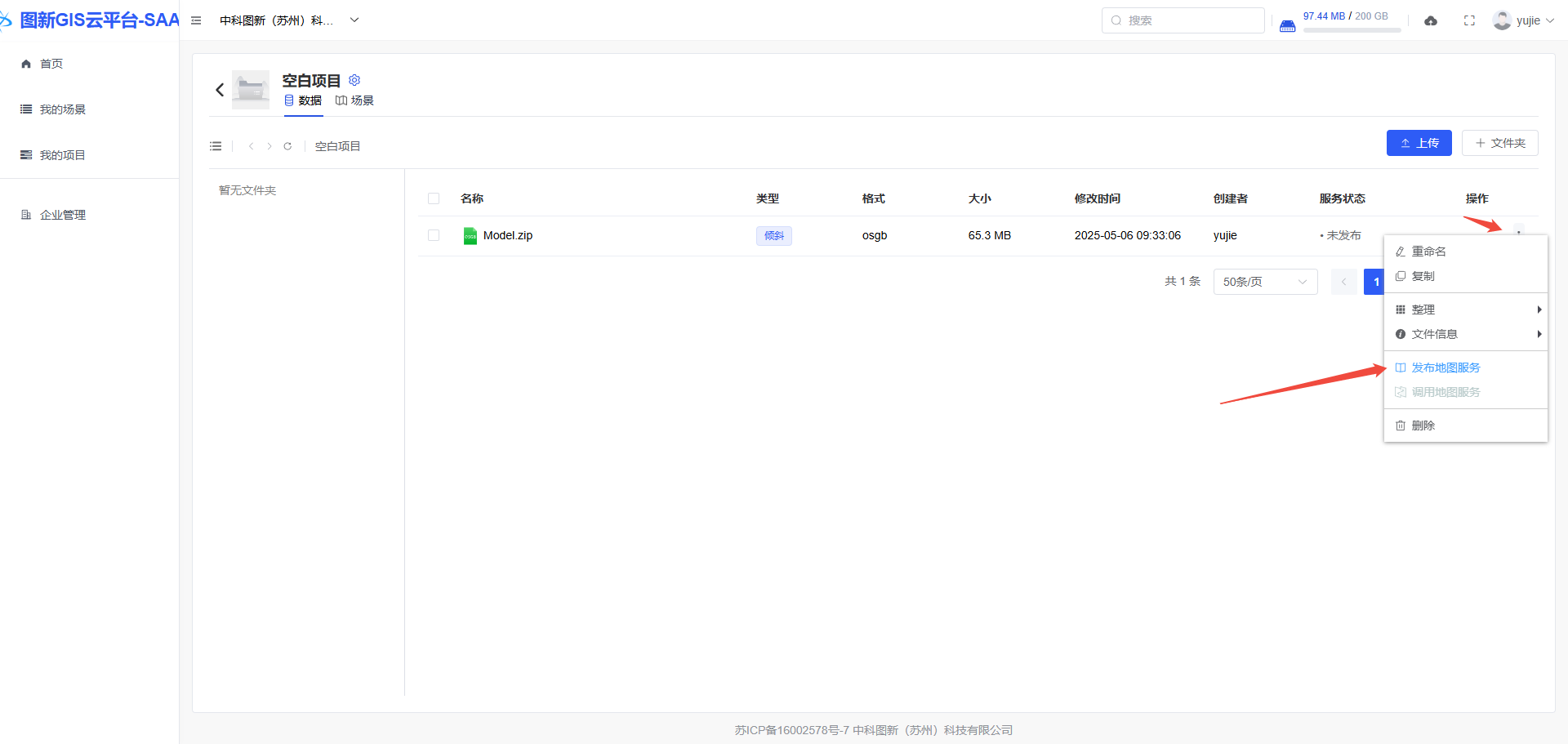Open the yujie user account dropdown
This screenshot has height=744, width=1568.
(1524, 20)
